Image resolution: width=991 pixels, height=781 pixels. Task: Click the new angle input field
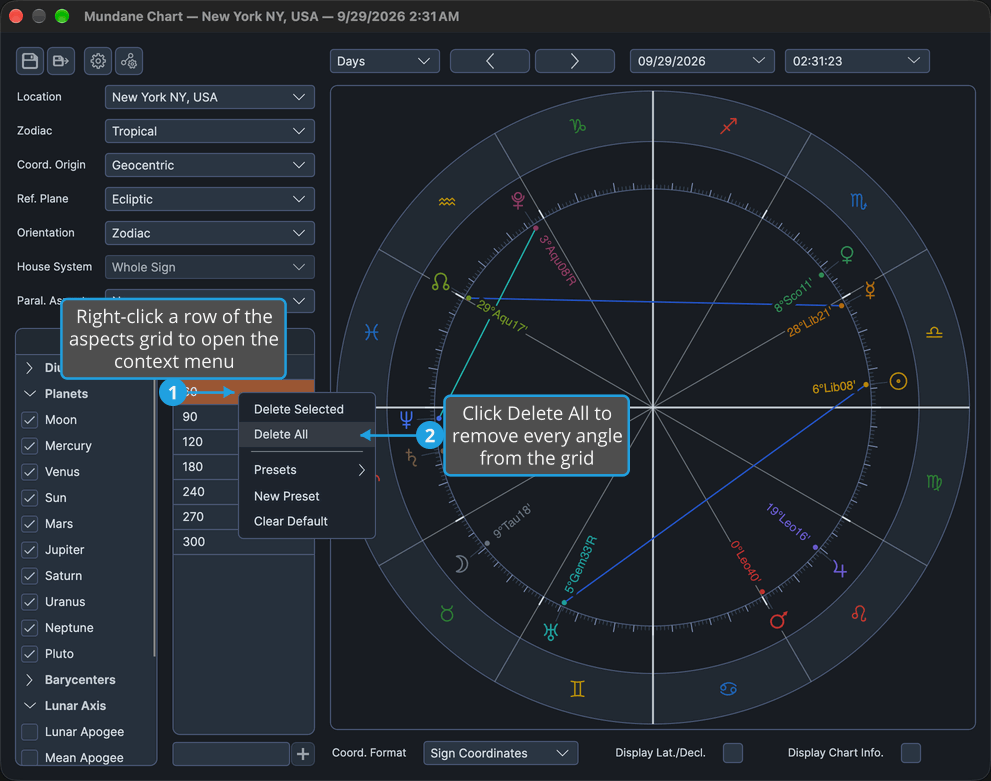pyautogui.click(x=231, y=754)
